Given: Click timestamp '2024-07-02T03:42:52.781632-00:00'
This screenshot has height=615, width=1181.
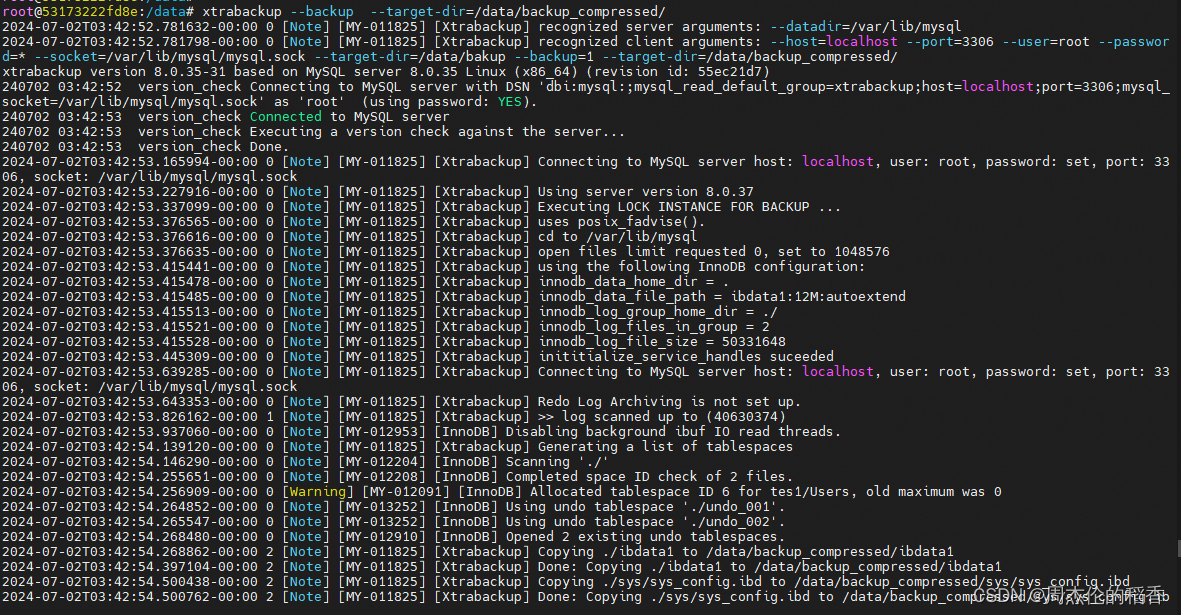Looking at the screenshot, I should 130,27.
